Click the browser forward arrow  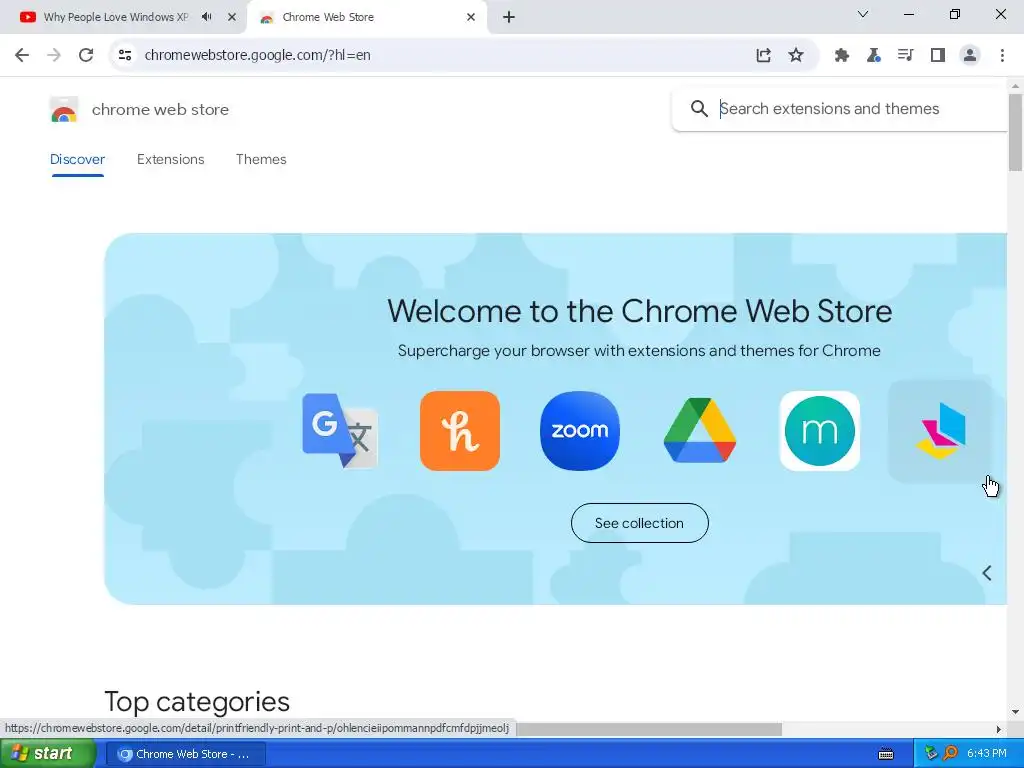tap(54, 55)
